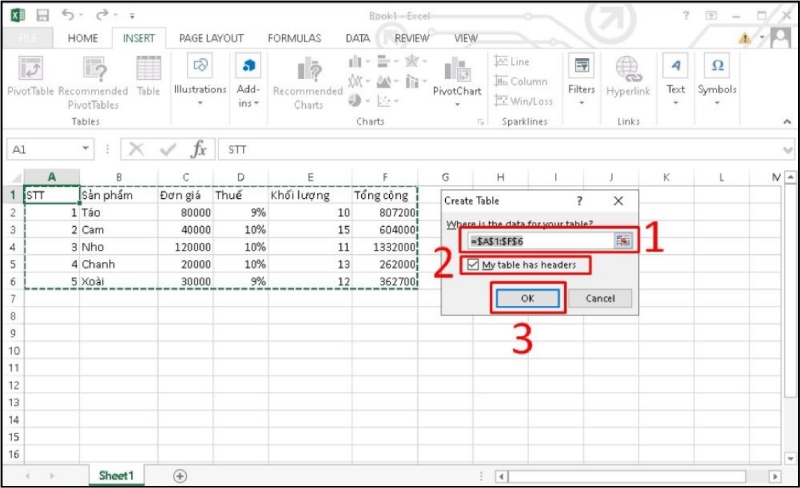Image resolution: width=800 pixels, height=488 pixels.
Task: Click the table range input field
Action: 541,241
